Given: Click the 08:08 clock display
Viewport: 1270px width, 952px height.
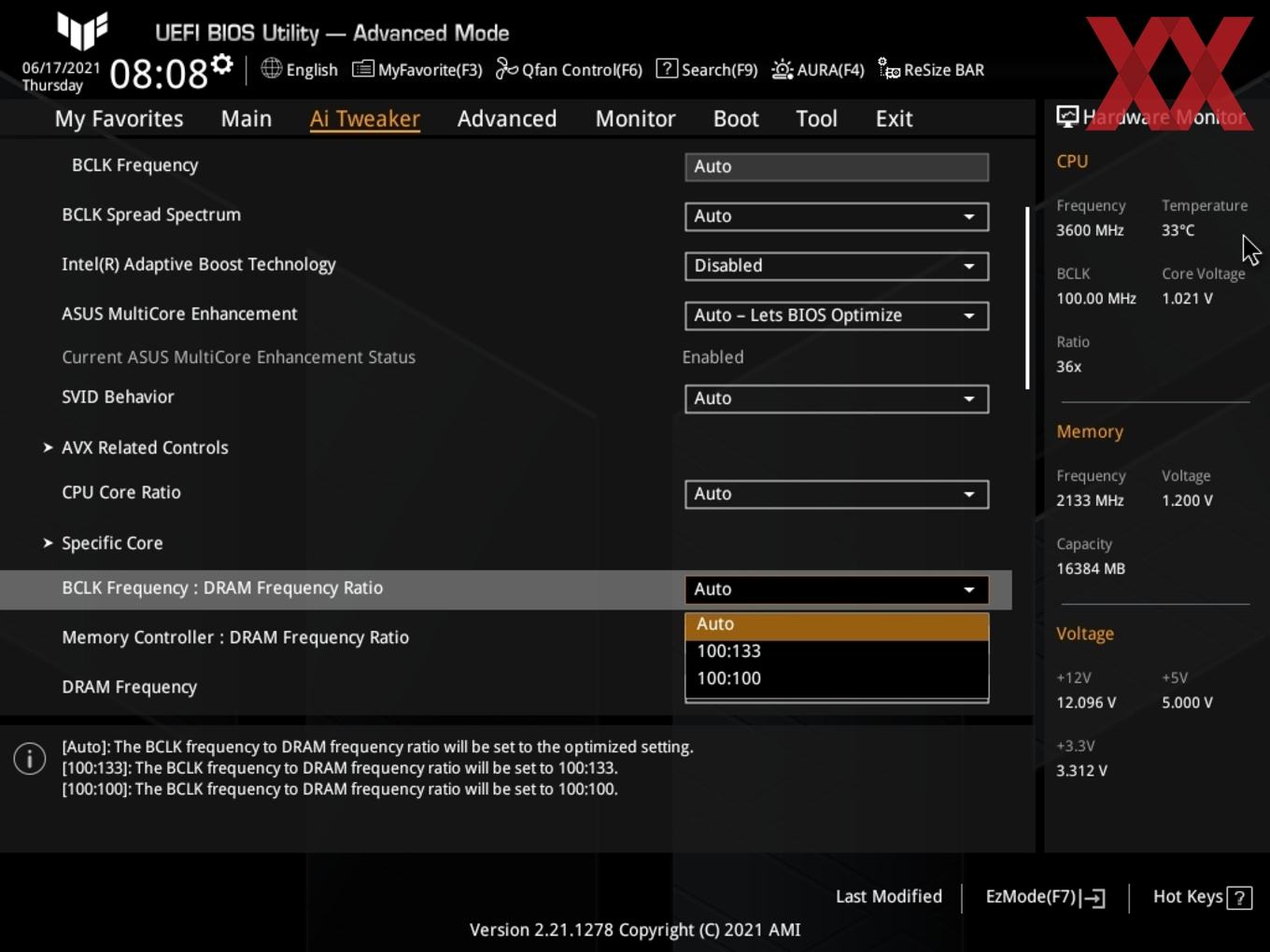Looking at the screenshot, I should tap(159, 73).
